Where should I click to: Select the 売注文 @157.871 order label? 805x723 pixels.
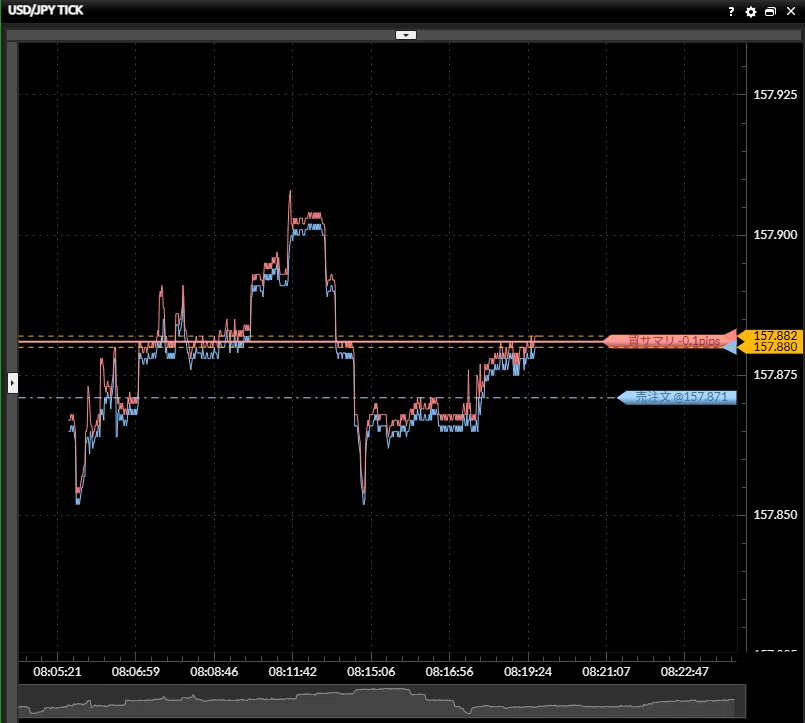point(677,397)
